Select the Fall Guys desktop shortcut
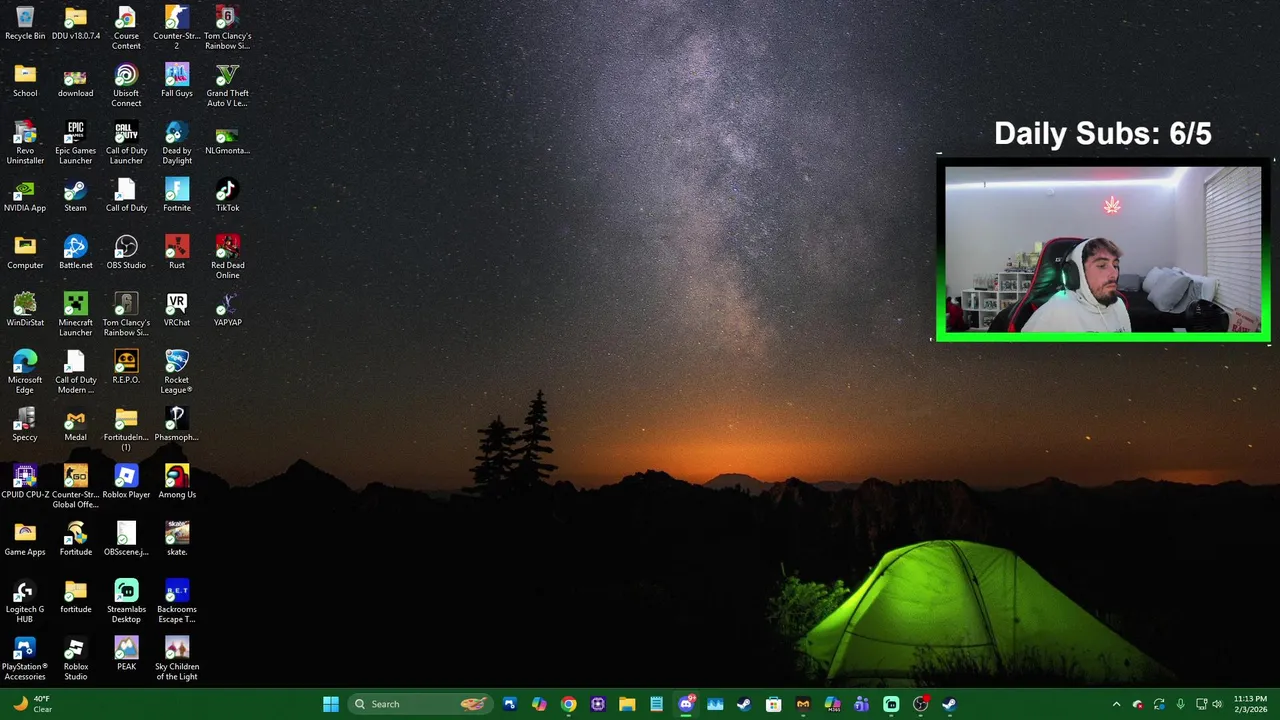The width and height of the screenshot is (1280, 720). [177, 81]
